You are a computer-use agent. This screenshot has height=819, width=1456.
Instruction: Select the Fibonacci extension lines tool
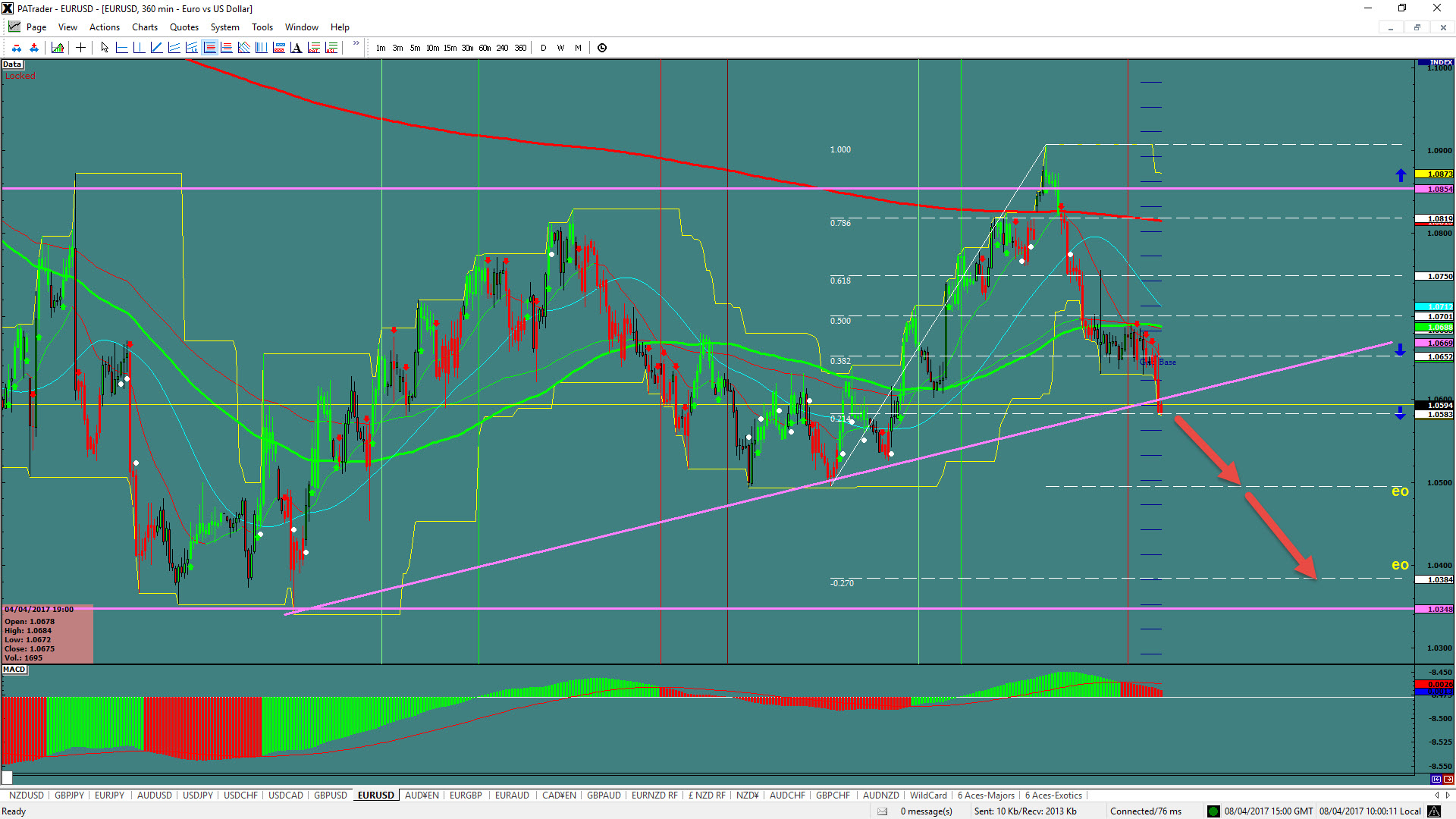(226, 48)
